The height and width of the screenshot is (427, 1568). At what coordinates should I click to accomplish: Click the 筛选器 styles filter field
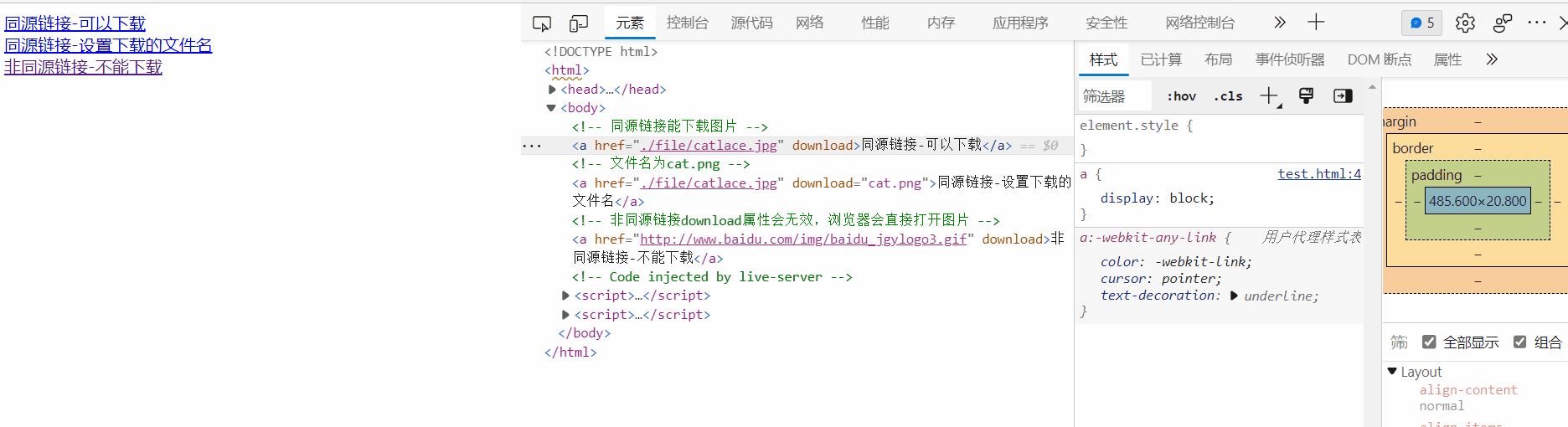1116,96
